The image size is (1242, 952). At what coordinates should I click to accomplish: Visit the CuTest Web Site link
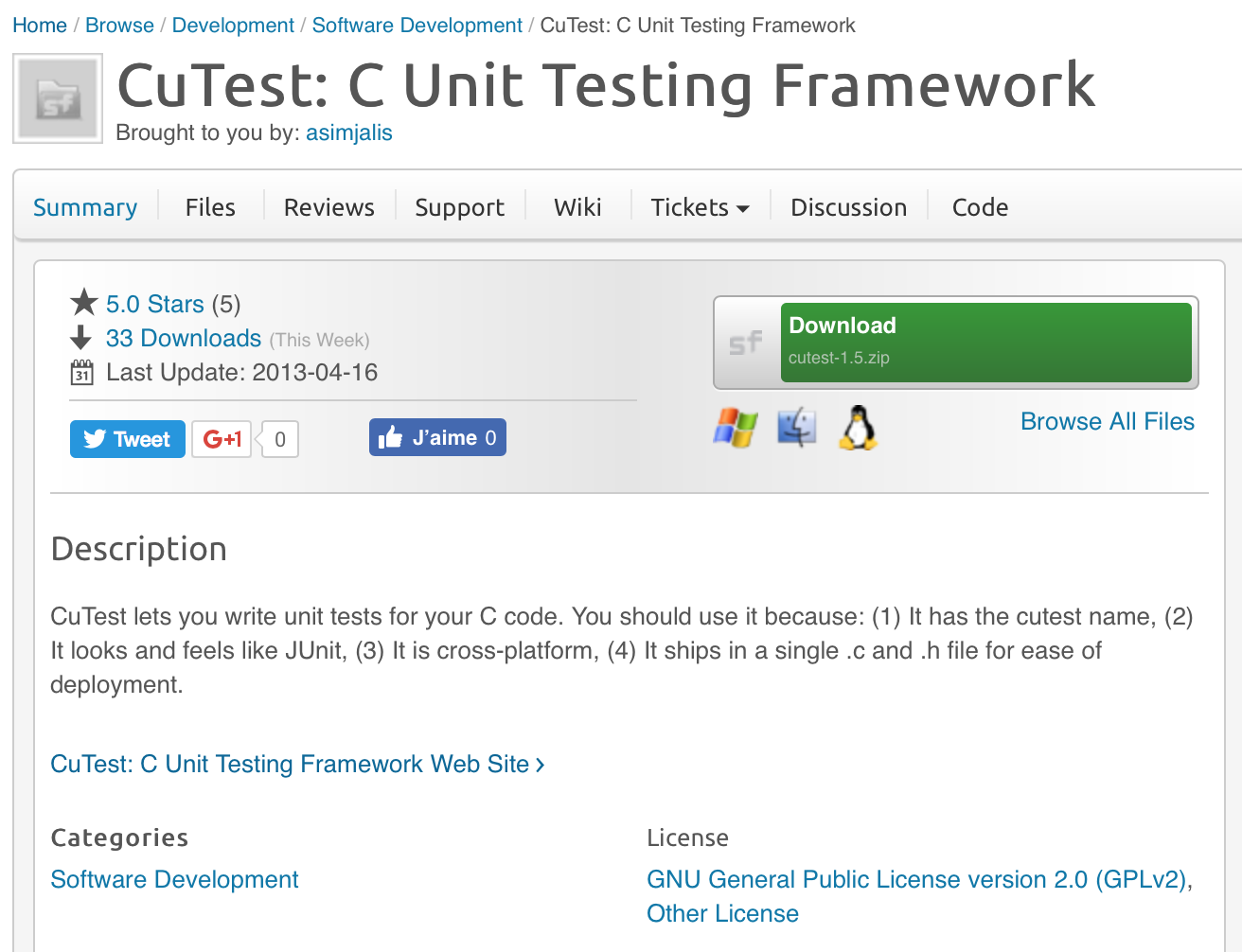click(x=289, y=764)
